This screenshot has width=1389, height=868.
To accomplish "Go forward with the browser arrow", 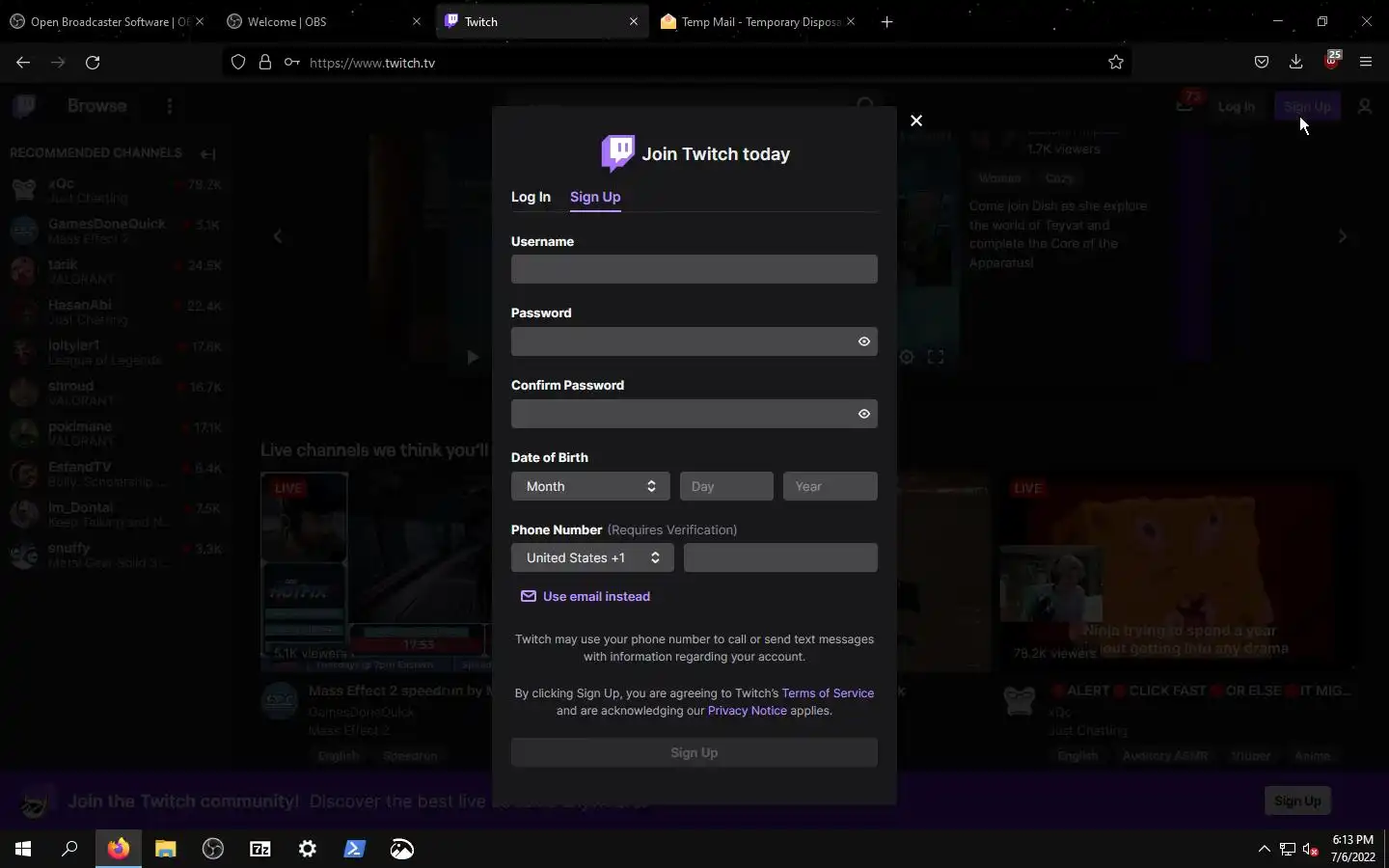I will (x=58, y=63).
